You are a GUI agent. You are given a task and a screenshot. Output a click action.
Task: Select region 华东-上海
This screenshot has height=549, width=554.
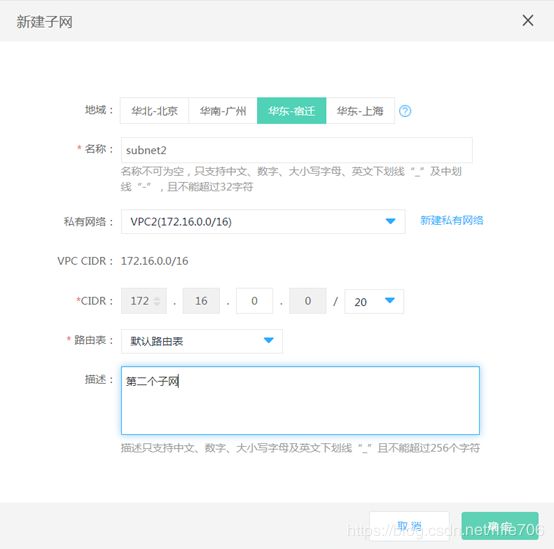click(x=360, y=111)
